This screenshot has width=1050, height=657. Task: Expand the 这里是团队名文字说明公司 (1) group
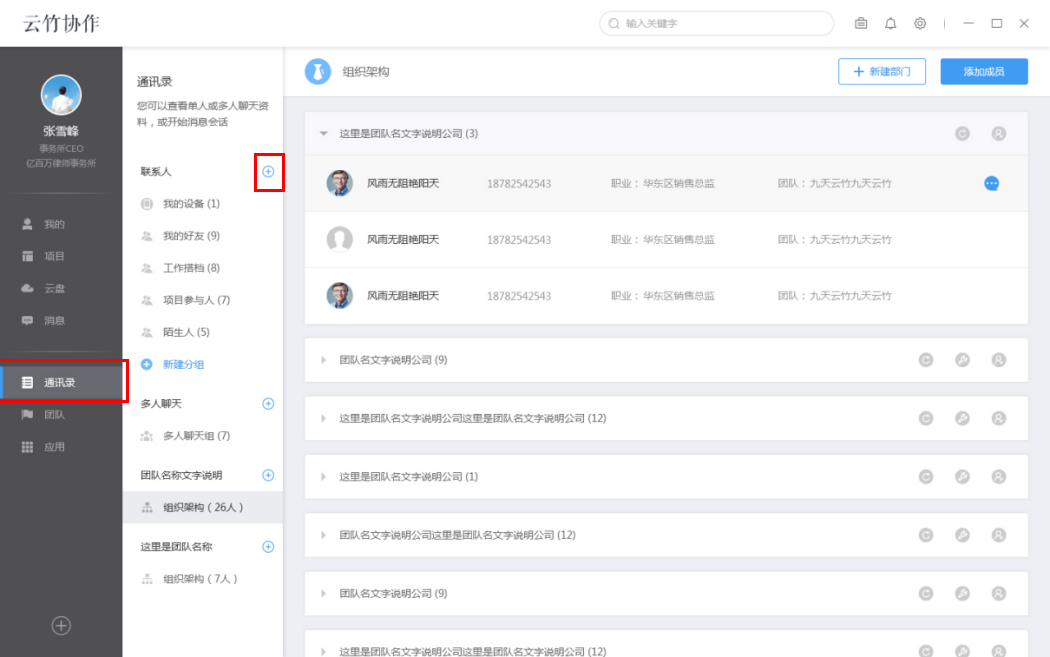point(320,477)
